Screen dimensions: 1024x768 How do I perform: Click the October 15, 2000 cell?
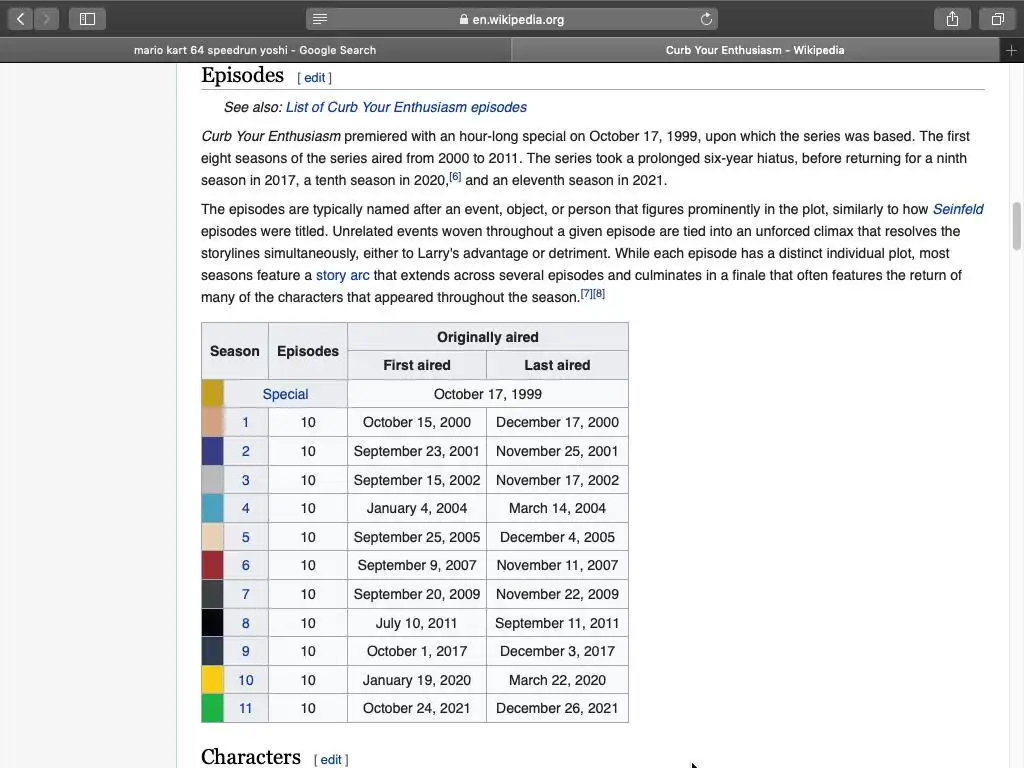(x=417, y=423)
